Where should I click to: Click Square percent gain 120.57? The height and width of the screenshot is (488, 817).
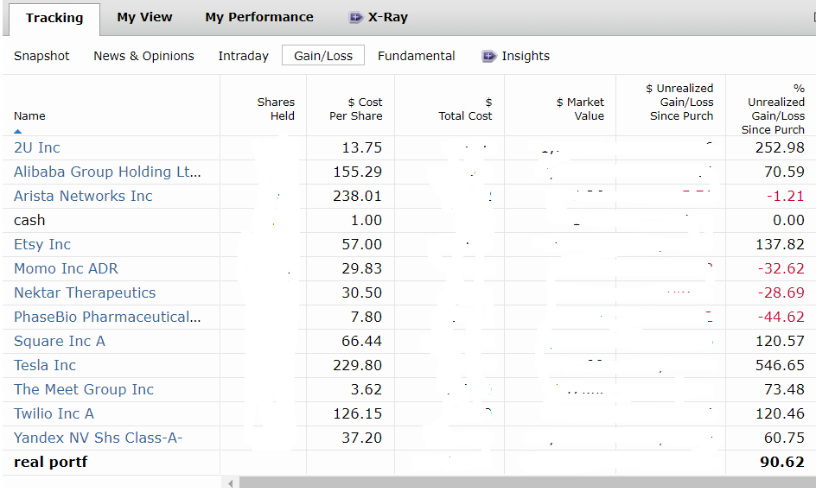pyautogui.click(x=780, y=341)
